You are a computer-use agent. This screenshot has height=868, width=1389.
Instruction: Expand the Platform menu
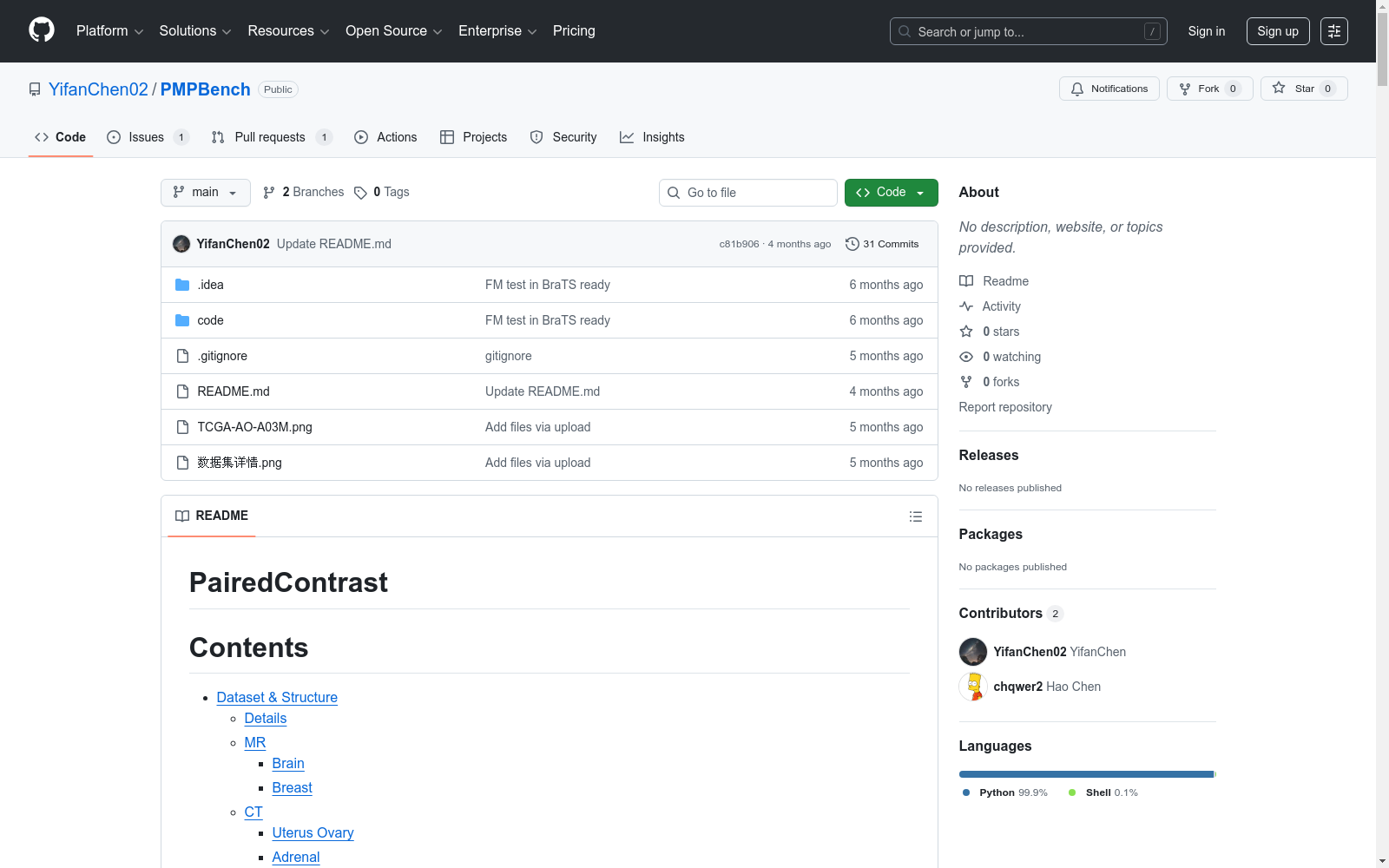pyautogui.click(x=110, y=31)
